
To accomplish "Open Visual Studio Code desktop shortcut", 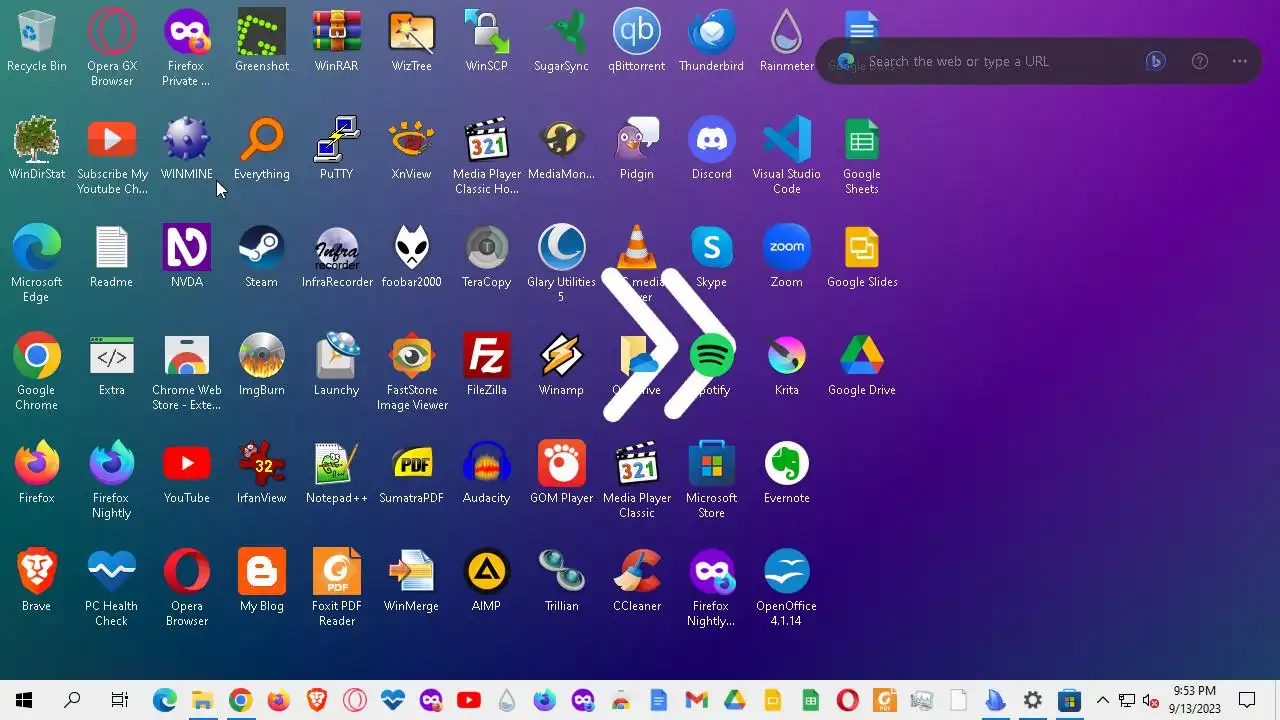I will pyautogui.click(x=787, y=156).
